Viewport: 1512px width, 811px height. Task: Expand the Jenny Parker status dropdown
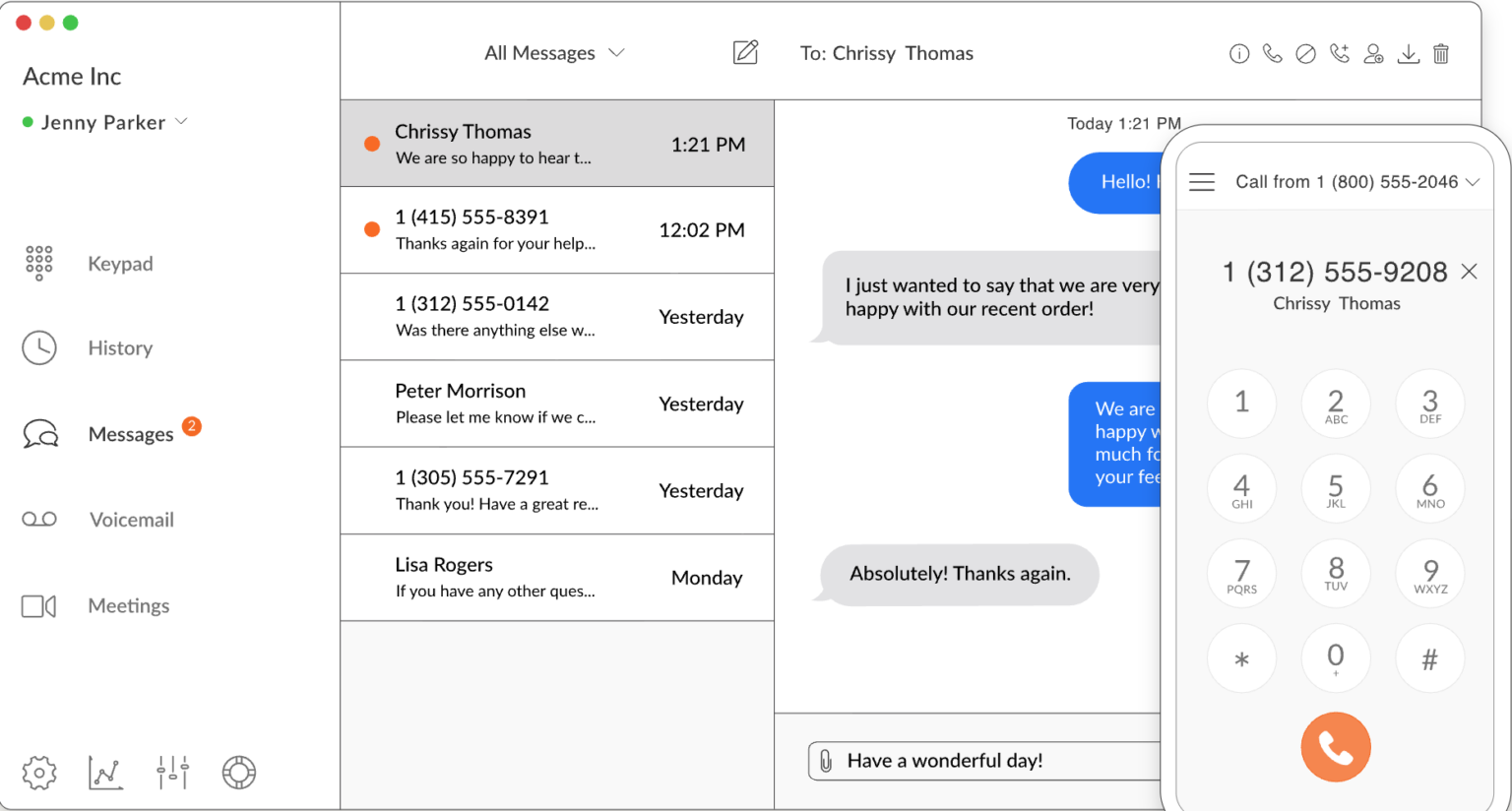tap(181, 122)
